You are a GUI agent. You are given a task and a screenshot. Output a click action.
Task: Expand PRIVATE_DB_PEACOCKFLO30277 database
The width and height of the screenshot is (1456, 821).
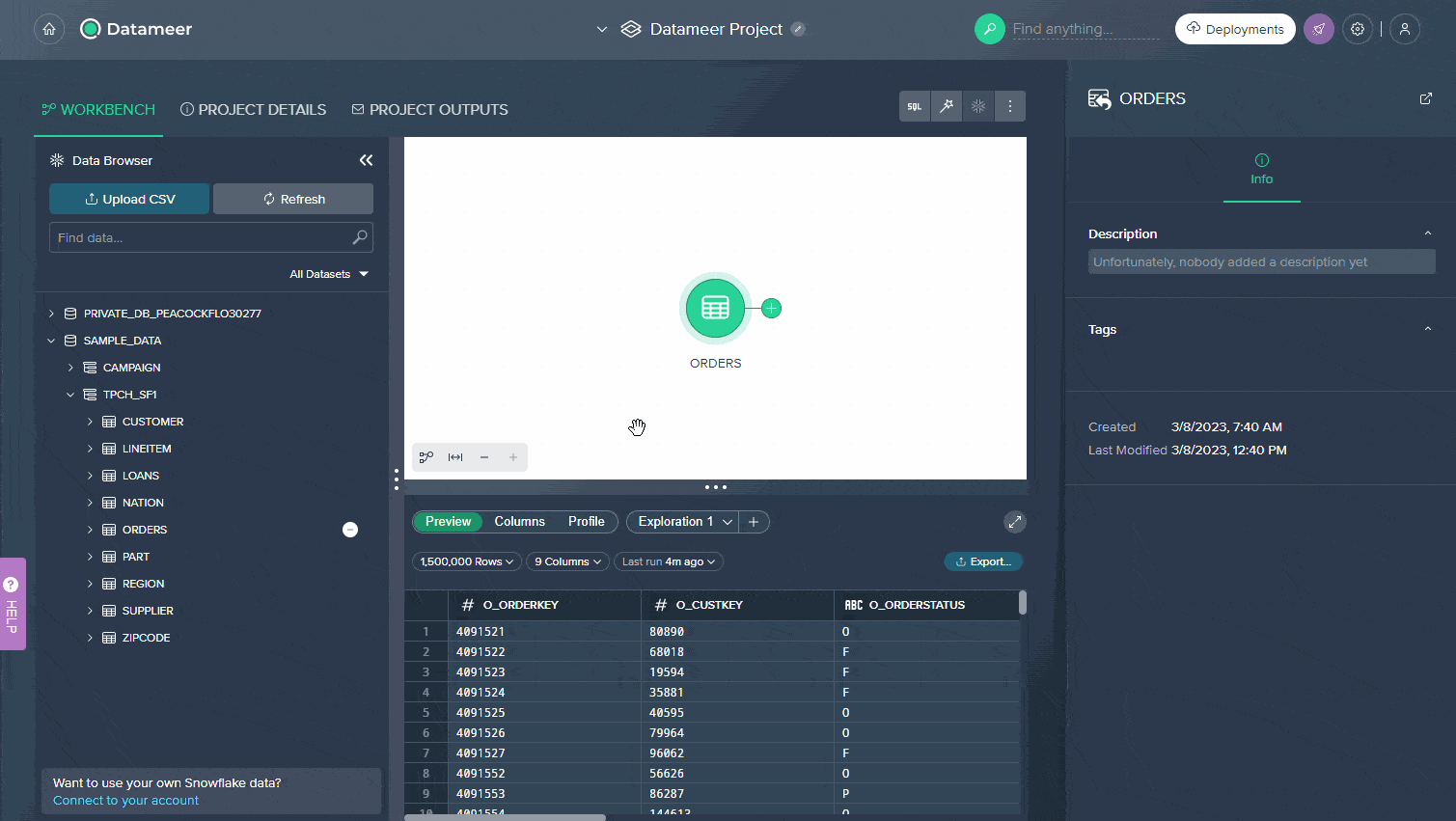point(51,314)
